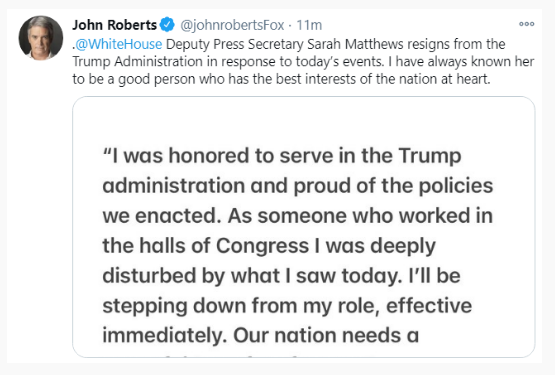Screen dimensions: 557x377
Task: Click the statement line 'immediately. Our nation needs a'
Action: [x=260, y=335]
